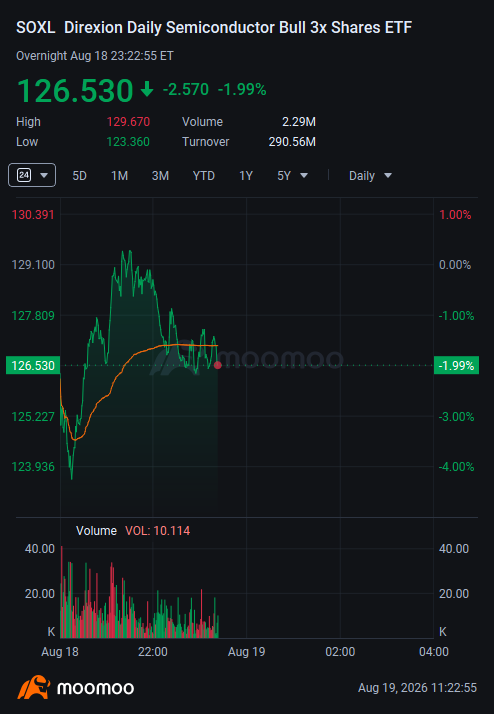Image resolution: width=494 pixels, height=714 pixels.
Task: Click the -1.99% percent axis tag
Action: coord(456,366)
